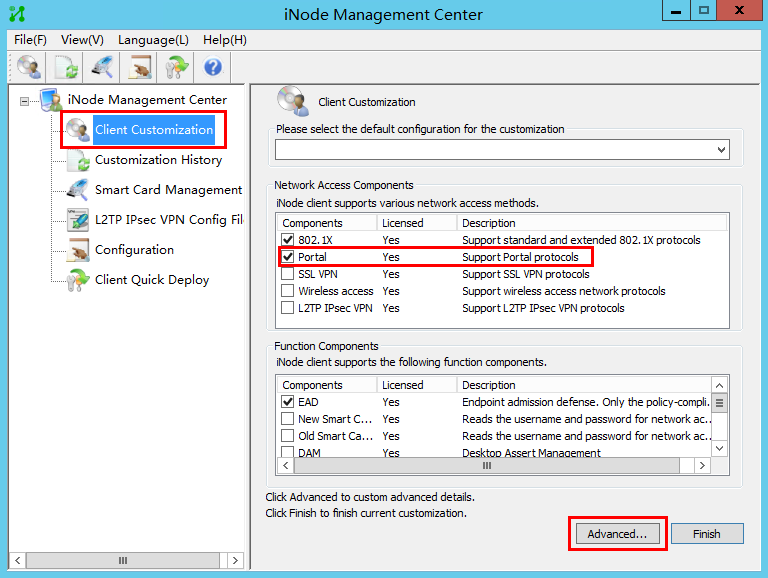This screenshot has width=768, height=578.
Task: Click the Client Quick Deploy tree icon
Action: coord(78,280)
